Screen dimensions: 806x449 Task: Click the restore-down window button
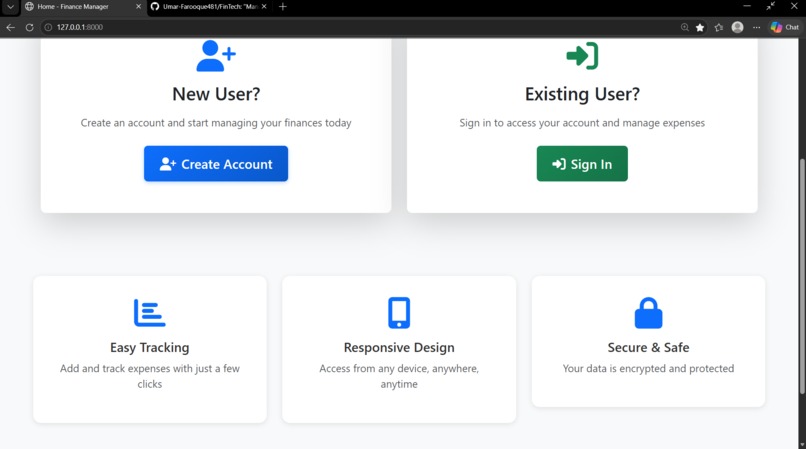tap(770, 6)
